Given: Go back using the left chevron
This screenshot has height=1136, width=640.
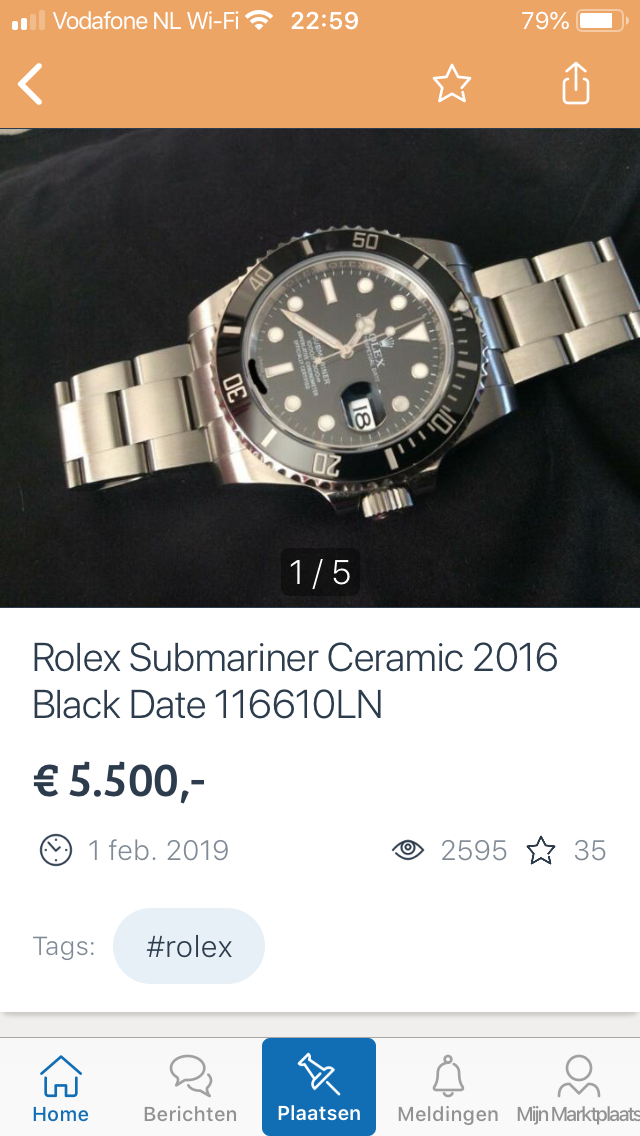Looking at the screenshot, I should [x=30, y=84].
